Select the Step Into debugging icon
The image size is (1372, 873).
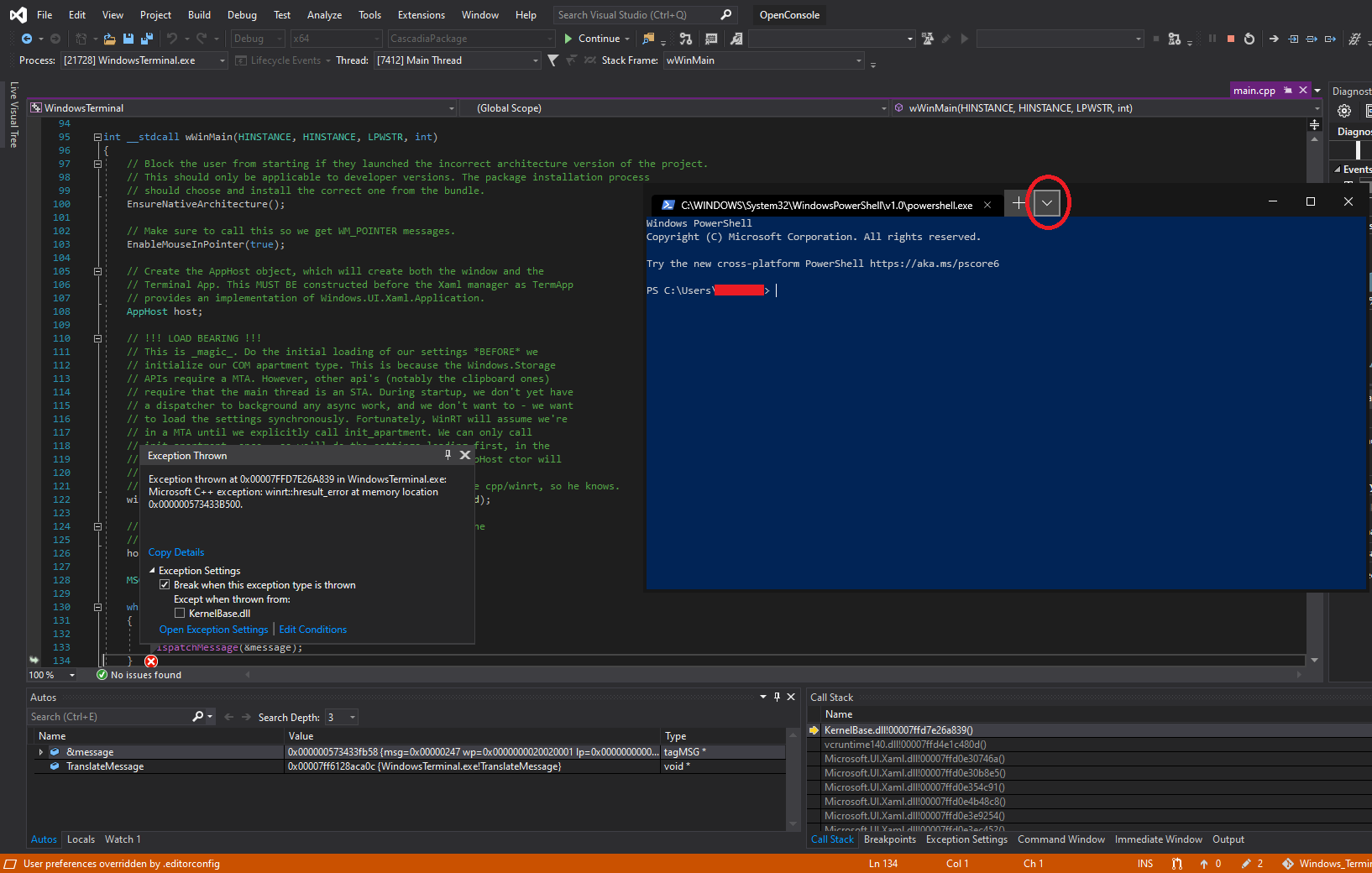(1292, 38)
